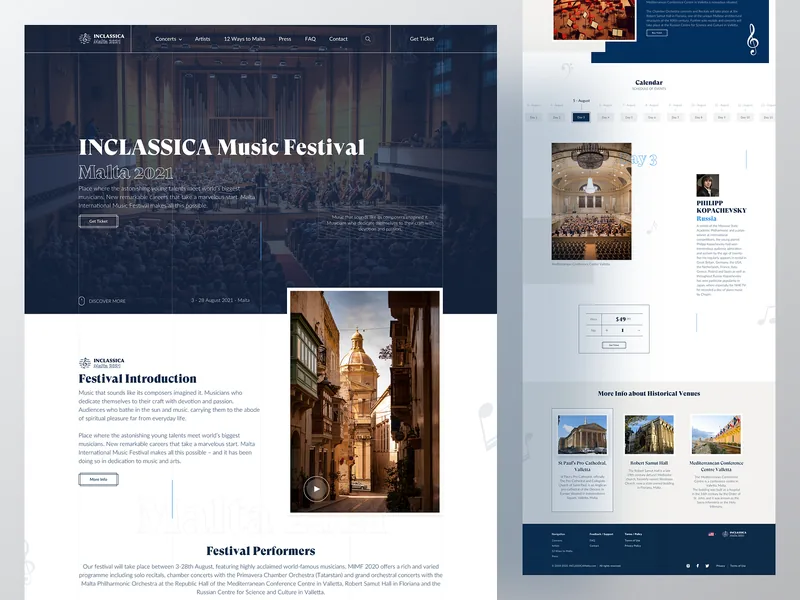Open the Robert Samut Hall venue photo
The width and height of the screenshot is (800, 600).
click(649, 434)
